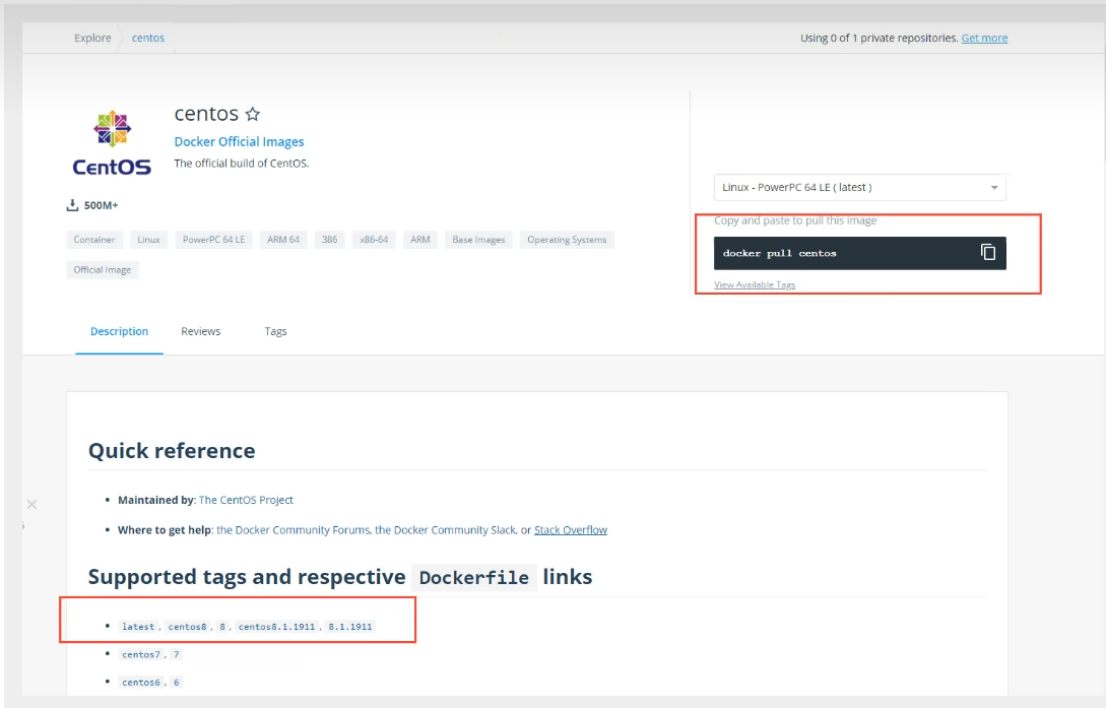1107x709 pixels.
Task: Click the 8.1.1911 tag link
Action: coord(350,626)
